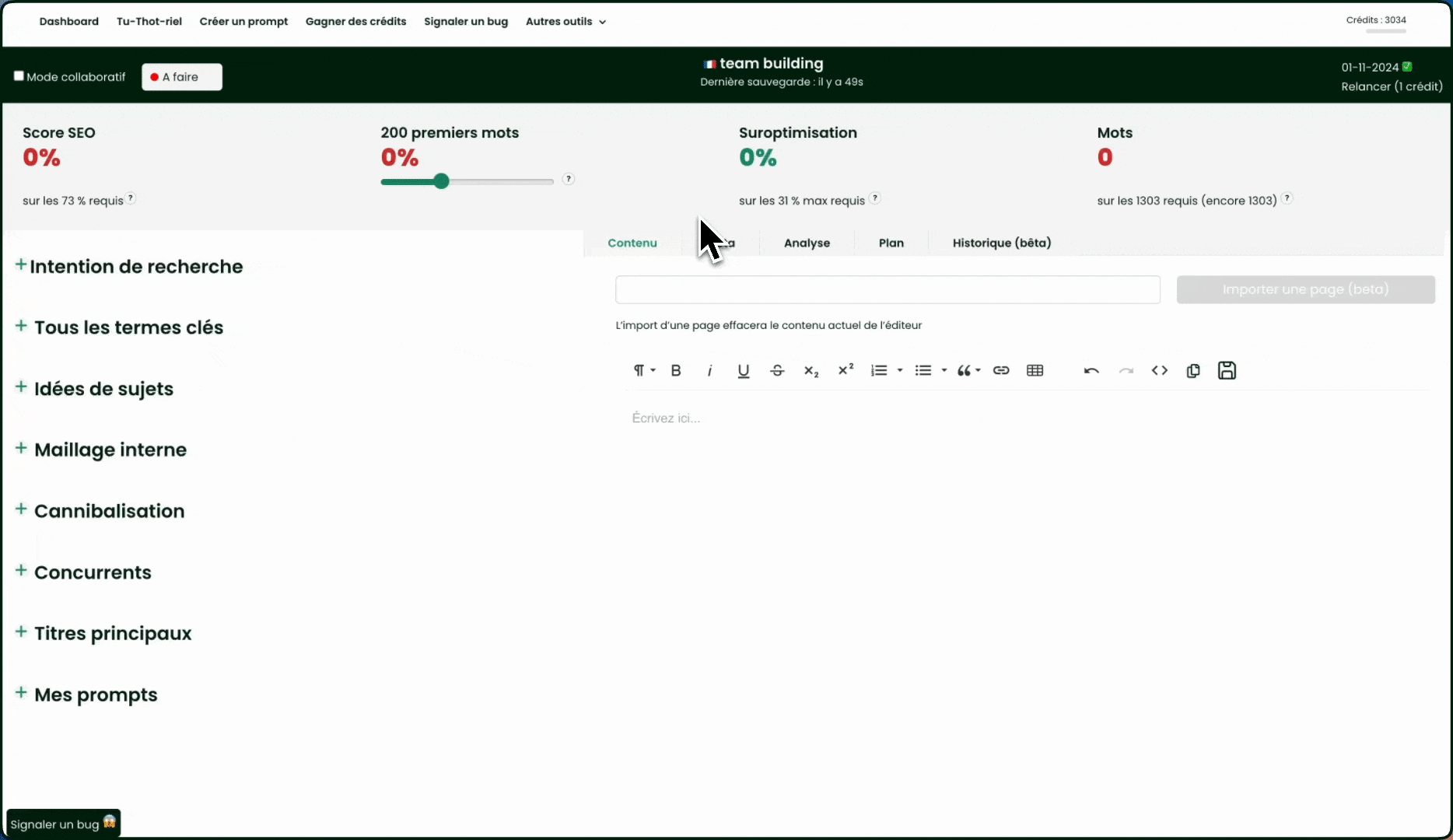Copy editor content with copy icon
This screenshot has width=1453, height=840.
1193,371
